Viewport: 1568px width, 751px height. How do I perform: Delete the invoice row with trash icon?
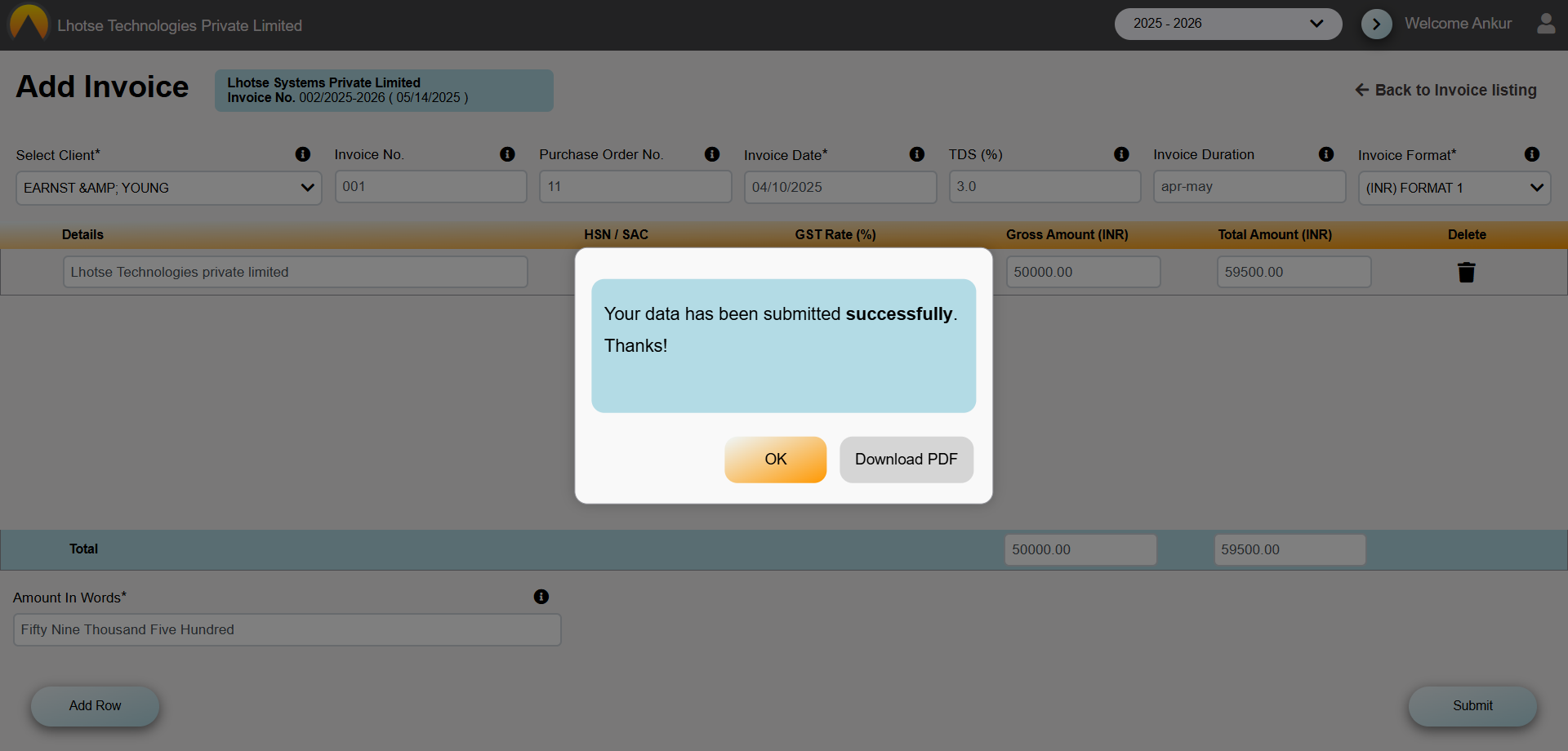click(x=1467, y=273)
